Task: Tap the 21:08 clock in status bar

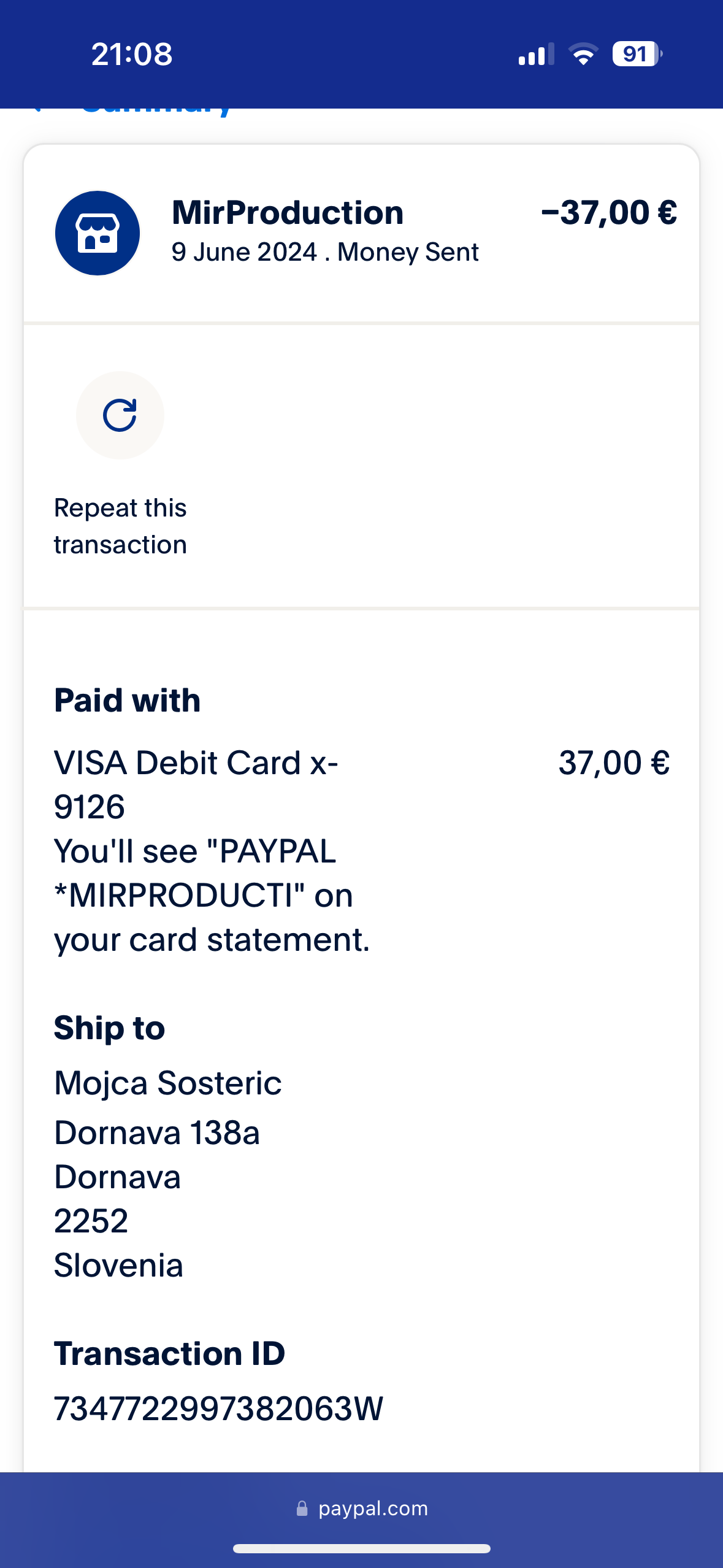Action: click(x=132, y=54)
